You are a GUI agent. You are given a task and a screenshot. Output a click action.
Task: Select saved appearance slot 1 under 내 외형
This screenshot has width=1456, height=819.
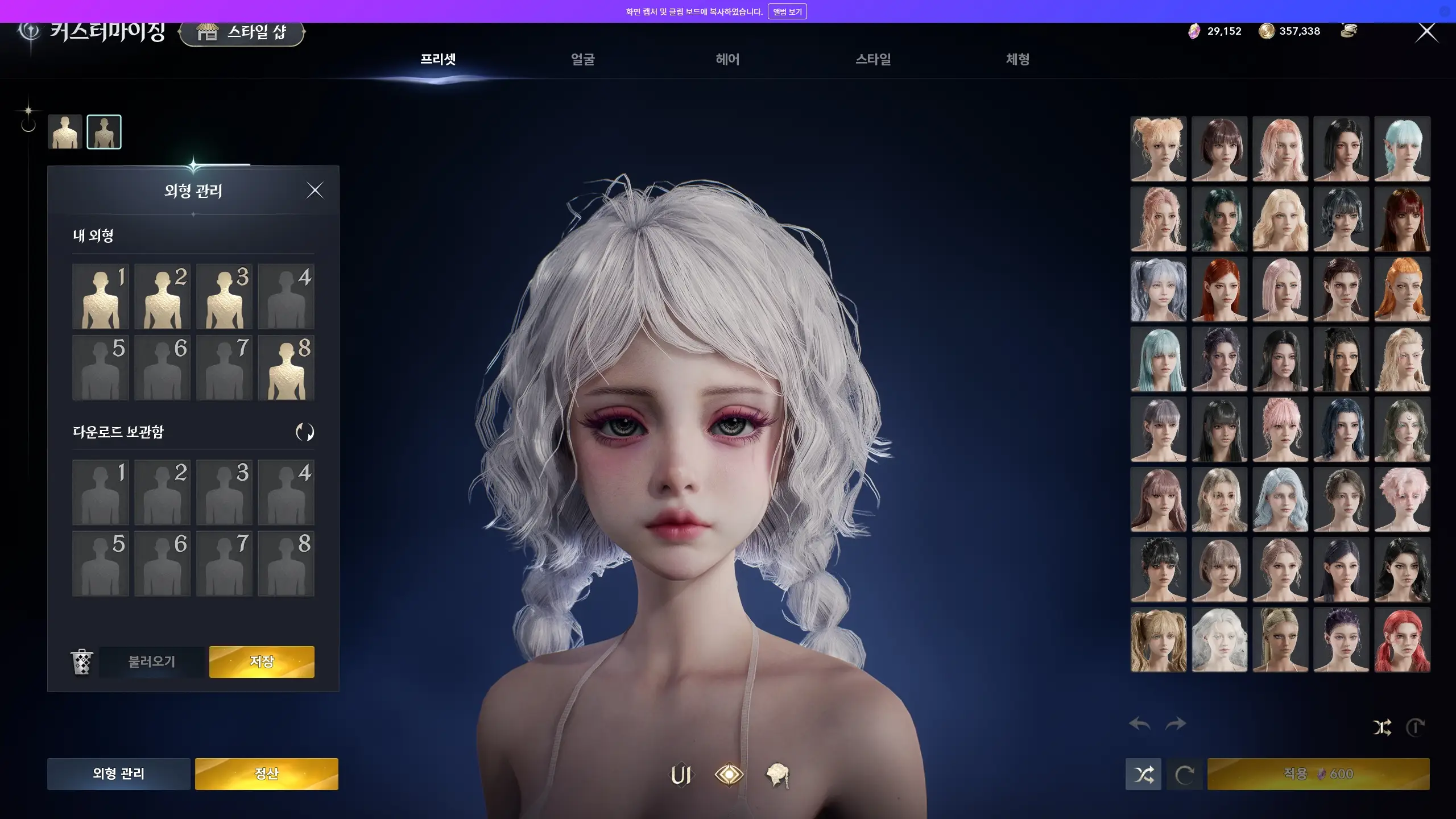tap(101, 296)
